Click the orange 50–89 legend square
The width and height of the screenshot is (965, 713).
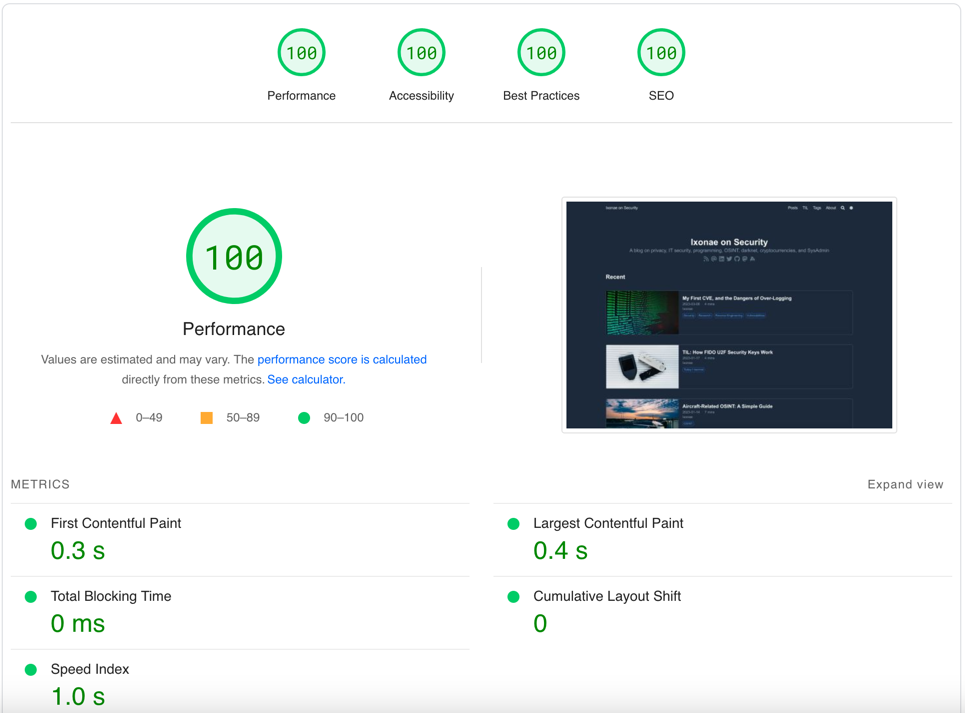tap(206, 417)
